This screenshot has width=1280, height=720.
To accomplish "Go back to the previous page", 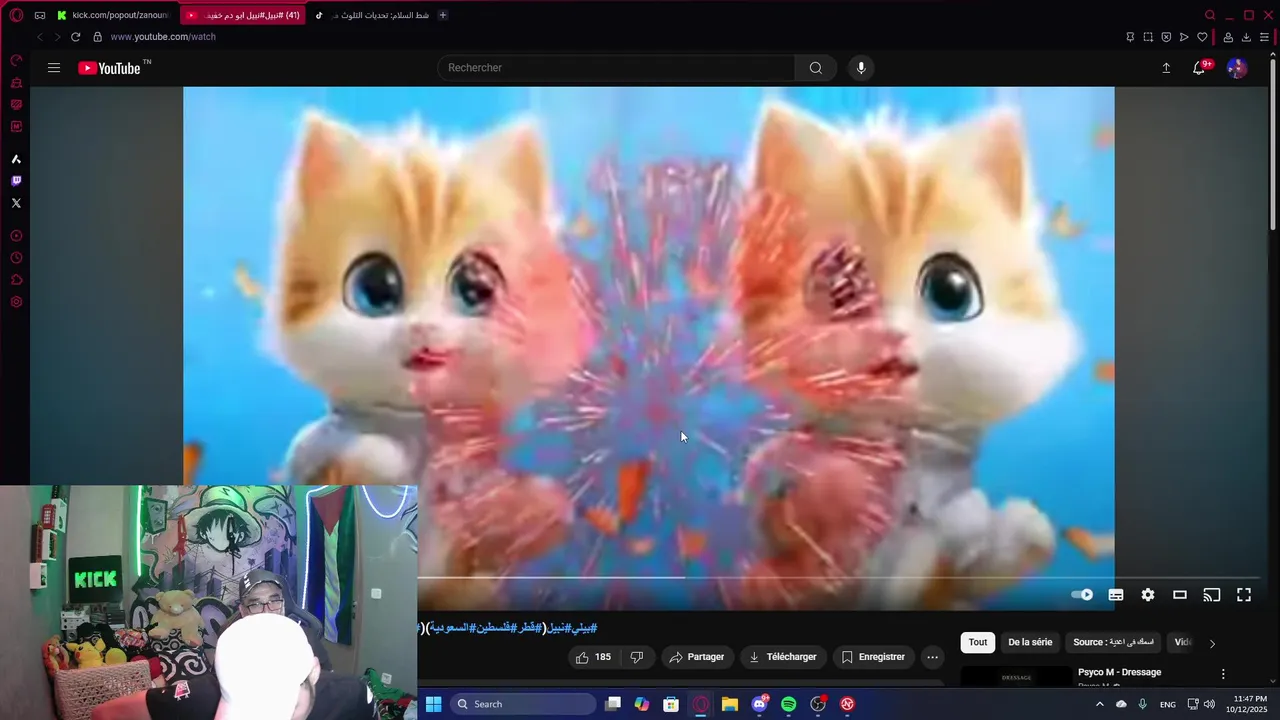I will pyautogui.click(x=40, y=37).
